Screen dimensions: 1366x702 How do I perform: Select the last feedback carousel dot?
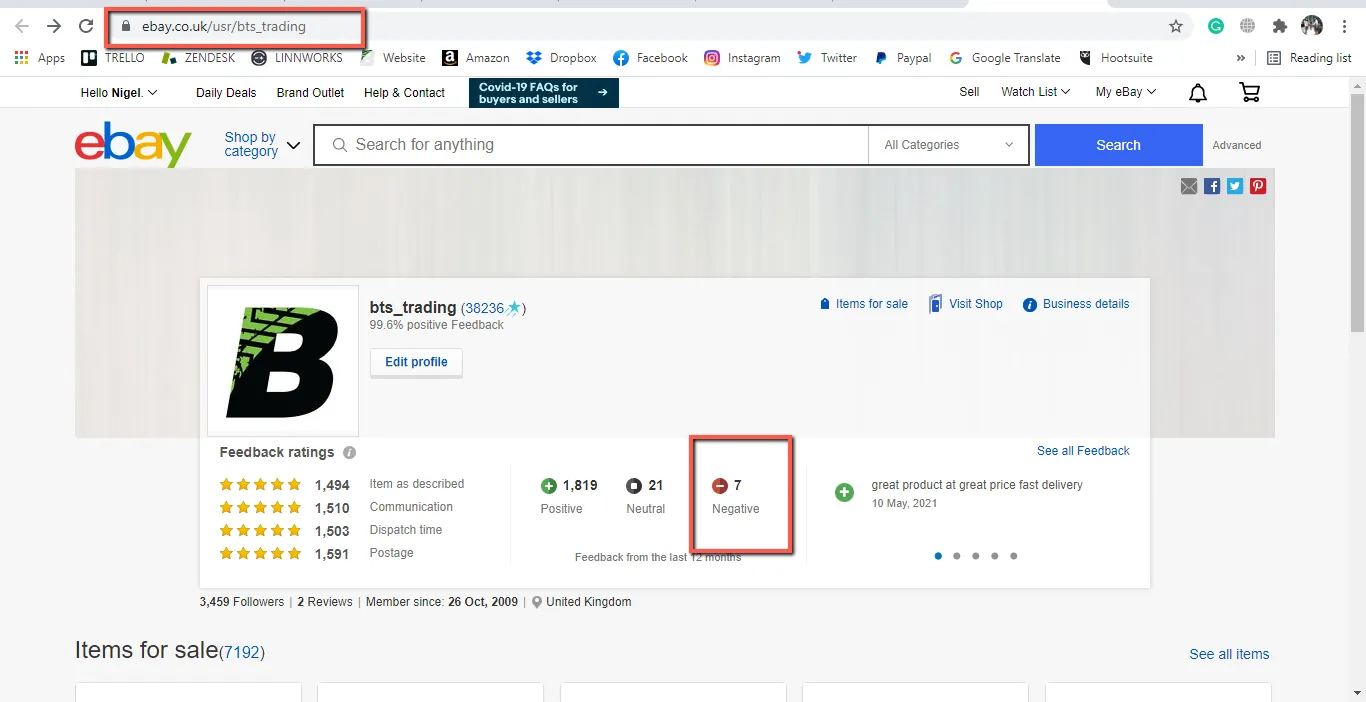point(1013,556)
